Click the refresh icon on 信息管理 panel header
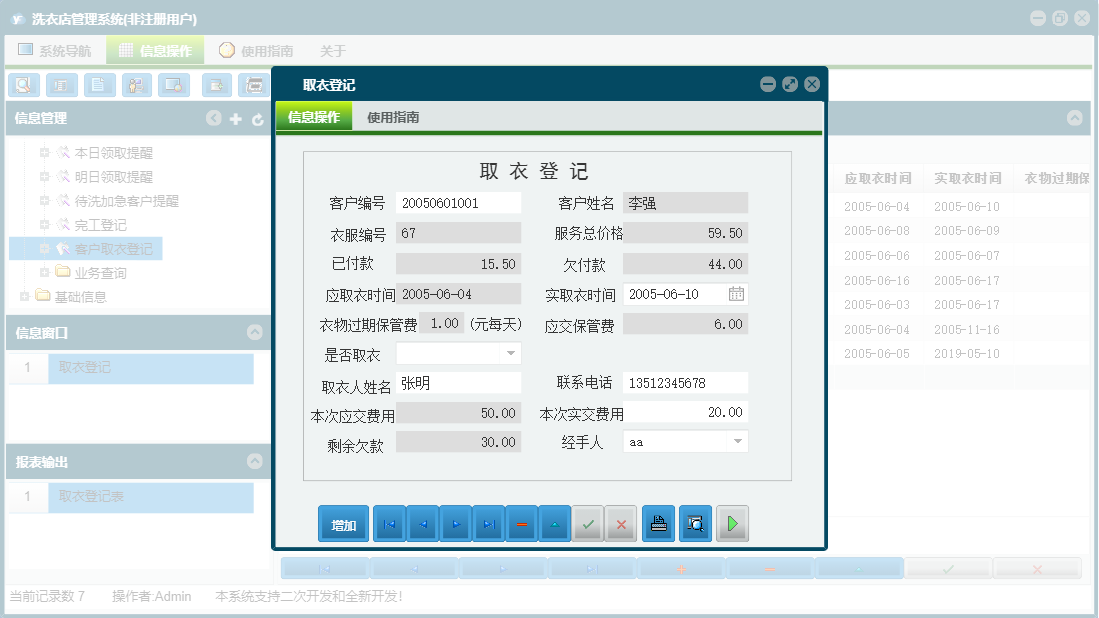Image resolution: width=1099 pixels, height=618 pixels. pos(260,118)
